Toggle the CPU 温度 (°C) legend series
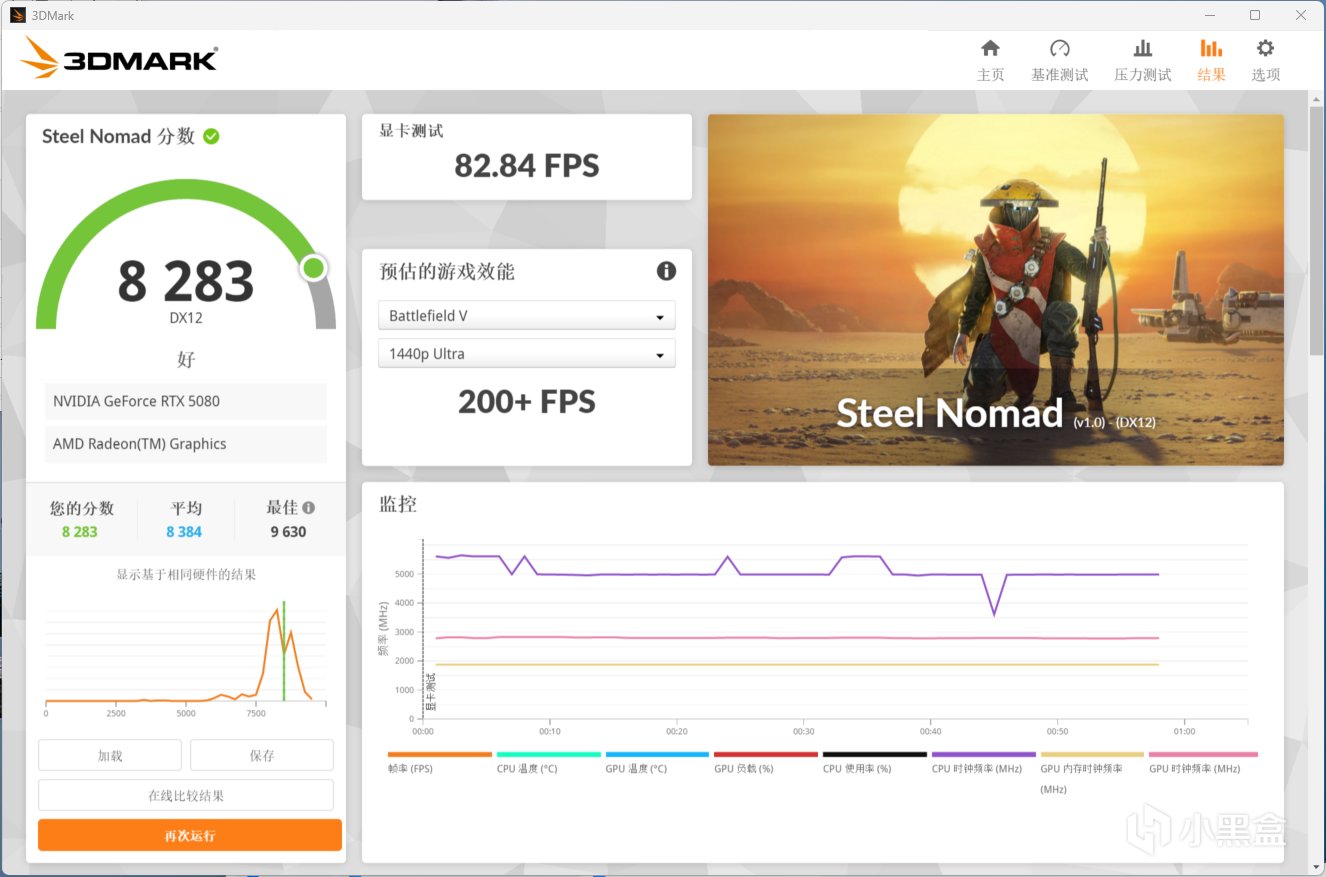The image size is (1326, 877). [548, 762]
